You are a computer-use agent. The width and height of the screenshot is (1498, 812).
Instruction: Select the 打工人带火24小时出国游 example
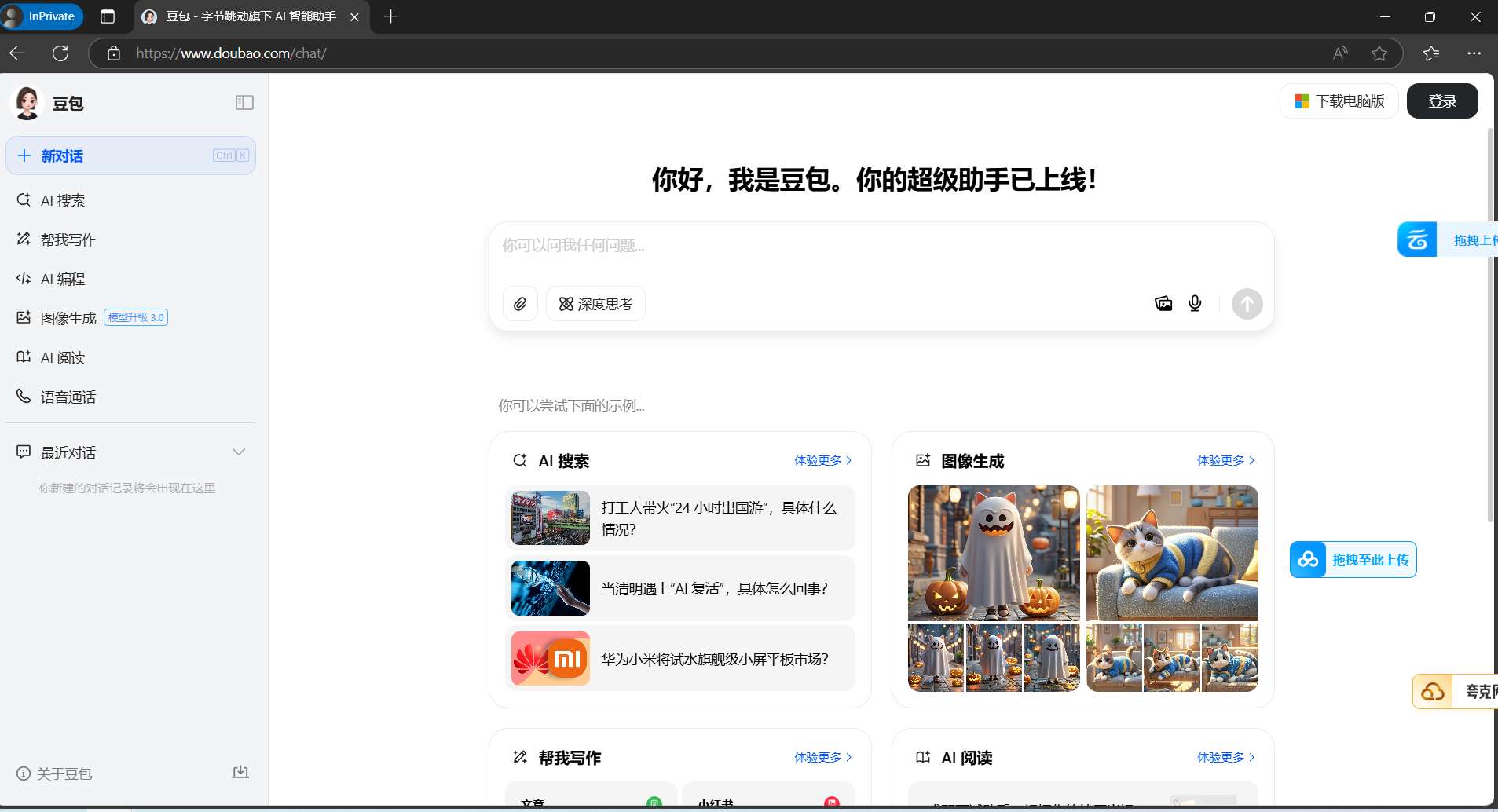point(680,518)
